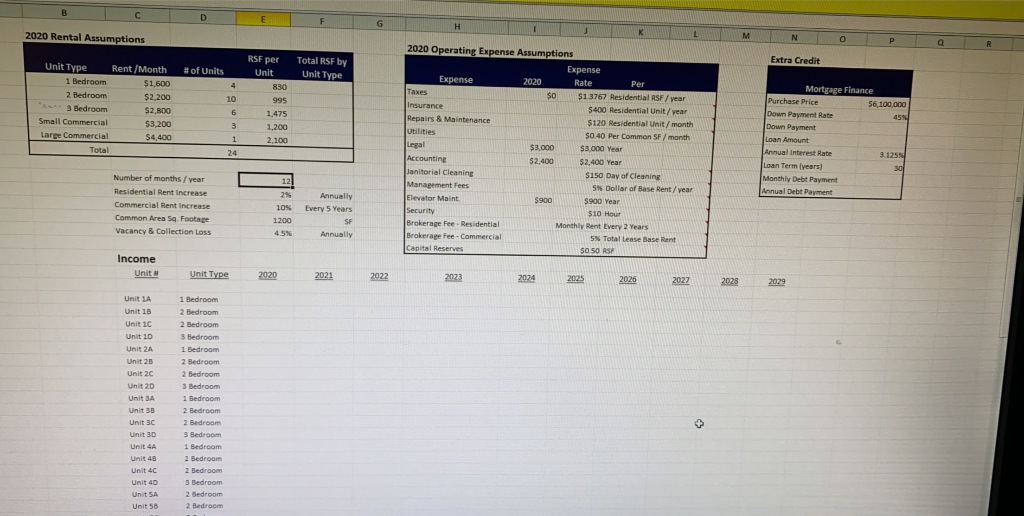Click the 2021 year header in Income

pyautogui.click(x=323, y=276)
